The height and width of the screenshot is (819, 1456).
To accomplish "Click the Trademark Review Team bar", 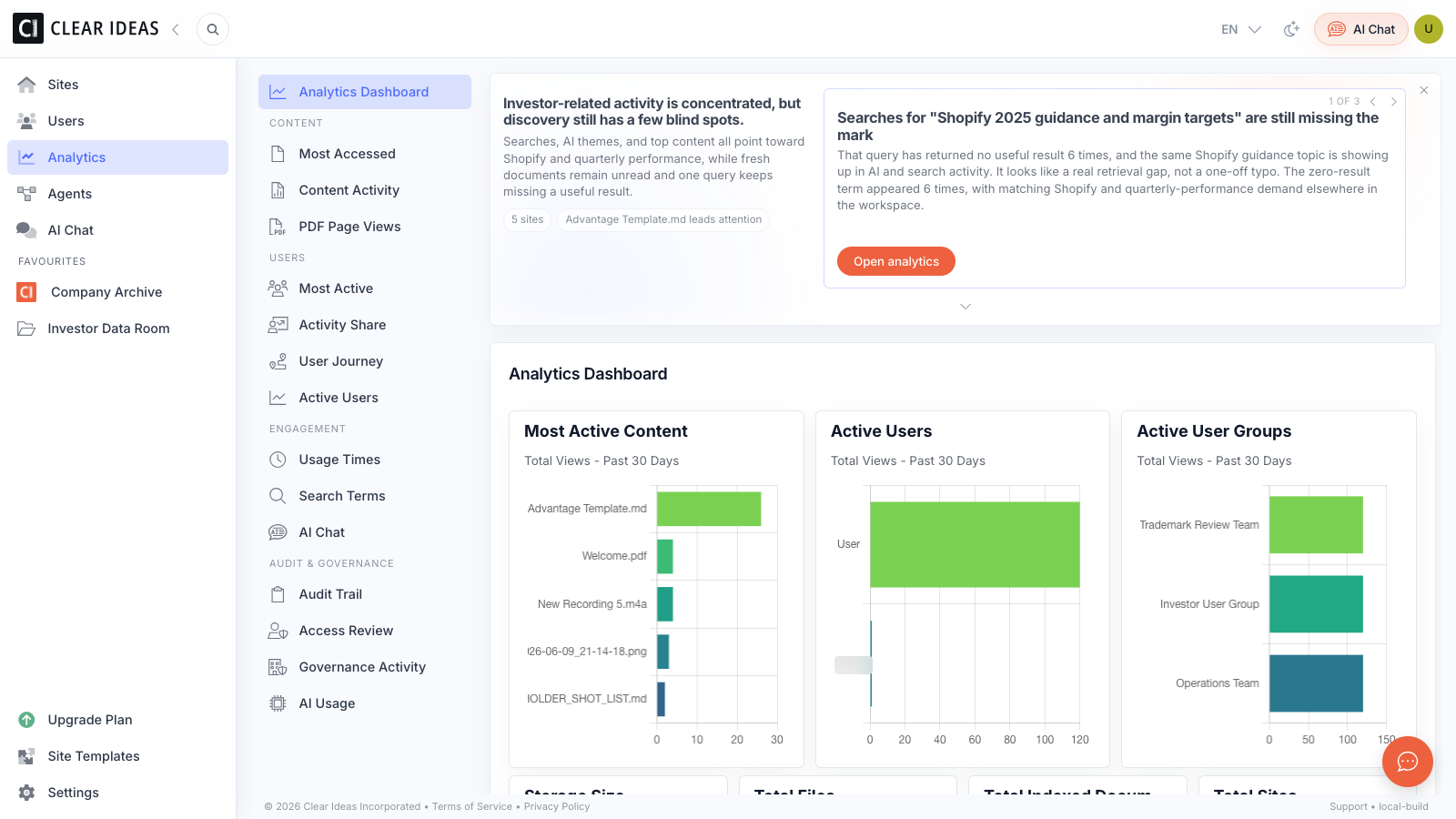I will [x=1316, y=524].
